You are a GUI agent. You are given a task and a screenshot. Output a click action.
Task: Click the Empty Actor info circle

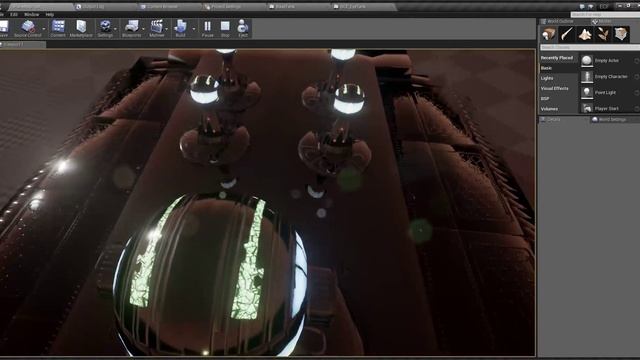(x=637, y=60)
